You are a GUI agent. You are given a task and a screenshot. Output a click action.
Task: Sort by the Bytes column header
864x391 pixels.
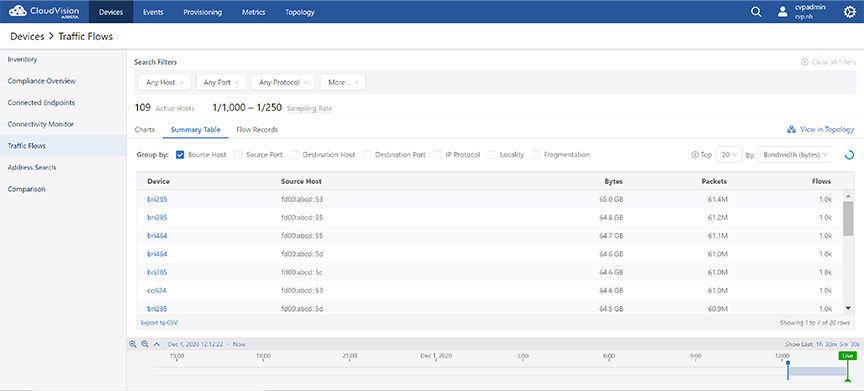(x=613, y=181)
